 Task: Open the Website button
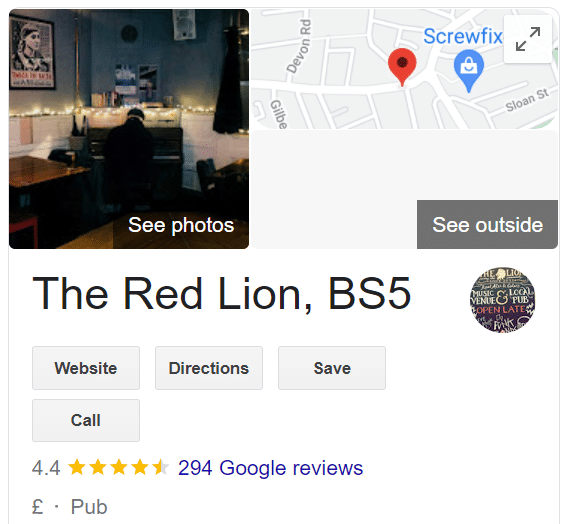[x=86, y=368]
